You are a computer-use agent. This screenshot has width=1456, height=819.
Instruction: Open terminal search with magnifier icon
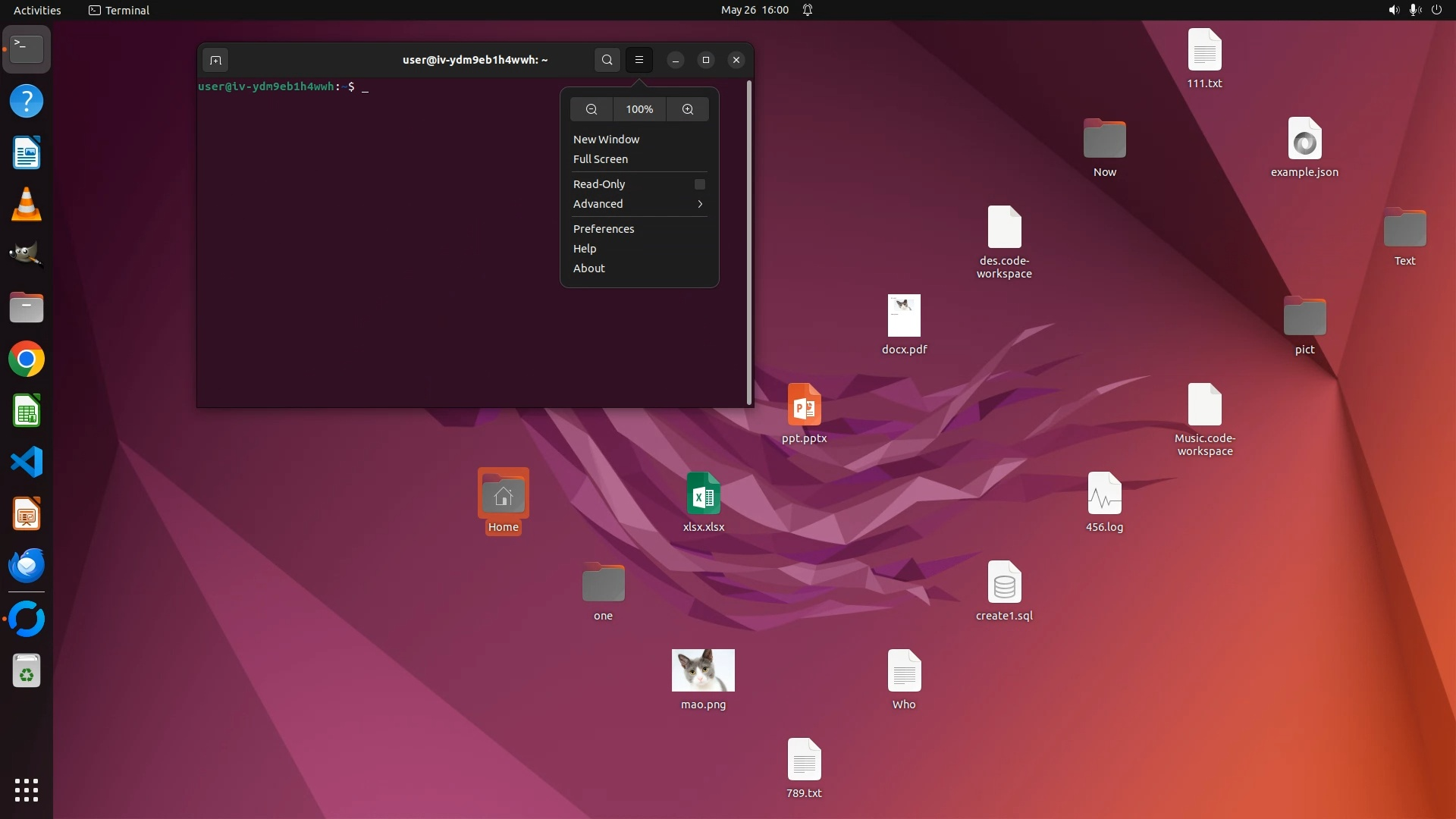(x=607, y=60)
